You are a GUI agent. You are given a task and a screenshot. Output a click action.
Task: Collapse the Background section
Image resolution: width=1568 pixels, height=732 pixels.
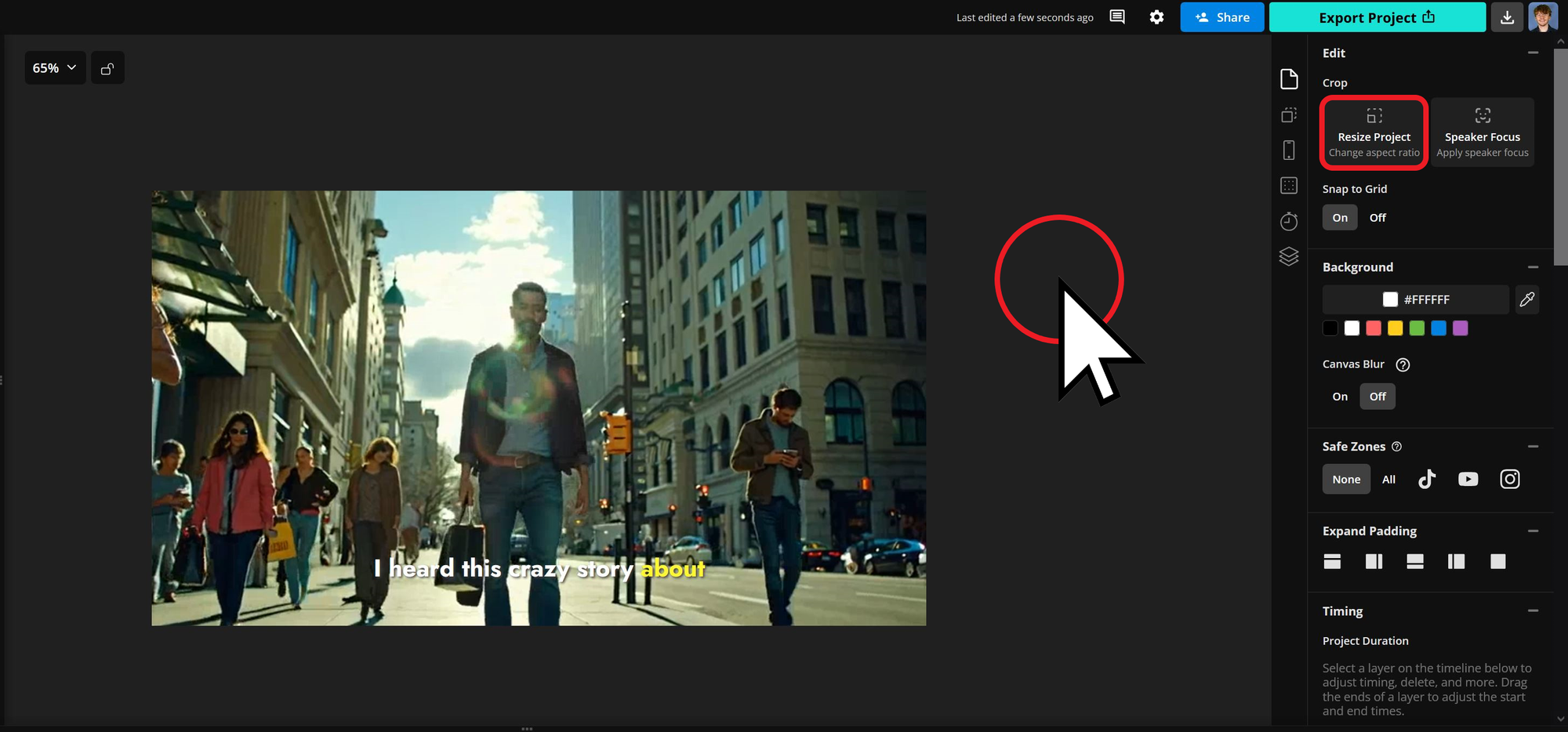[1534, 266]
